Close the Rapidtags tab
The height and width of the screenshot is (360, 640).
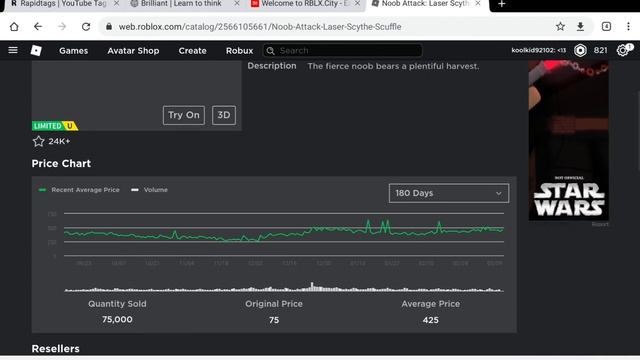[x=116, y=3]
